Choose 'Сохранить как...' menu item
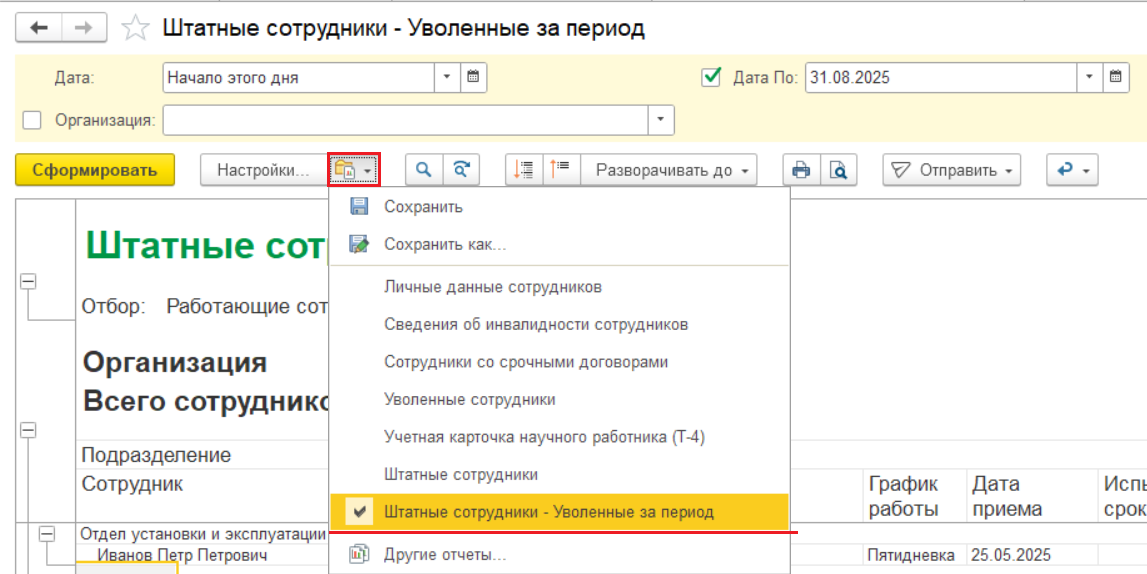This screenshot has height=574, width=1147. click(x=444, y=244)
